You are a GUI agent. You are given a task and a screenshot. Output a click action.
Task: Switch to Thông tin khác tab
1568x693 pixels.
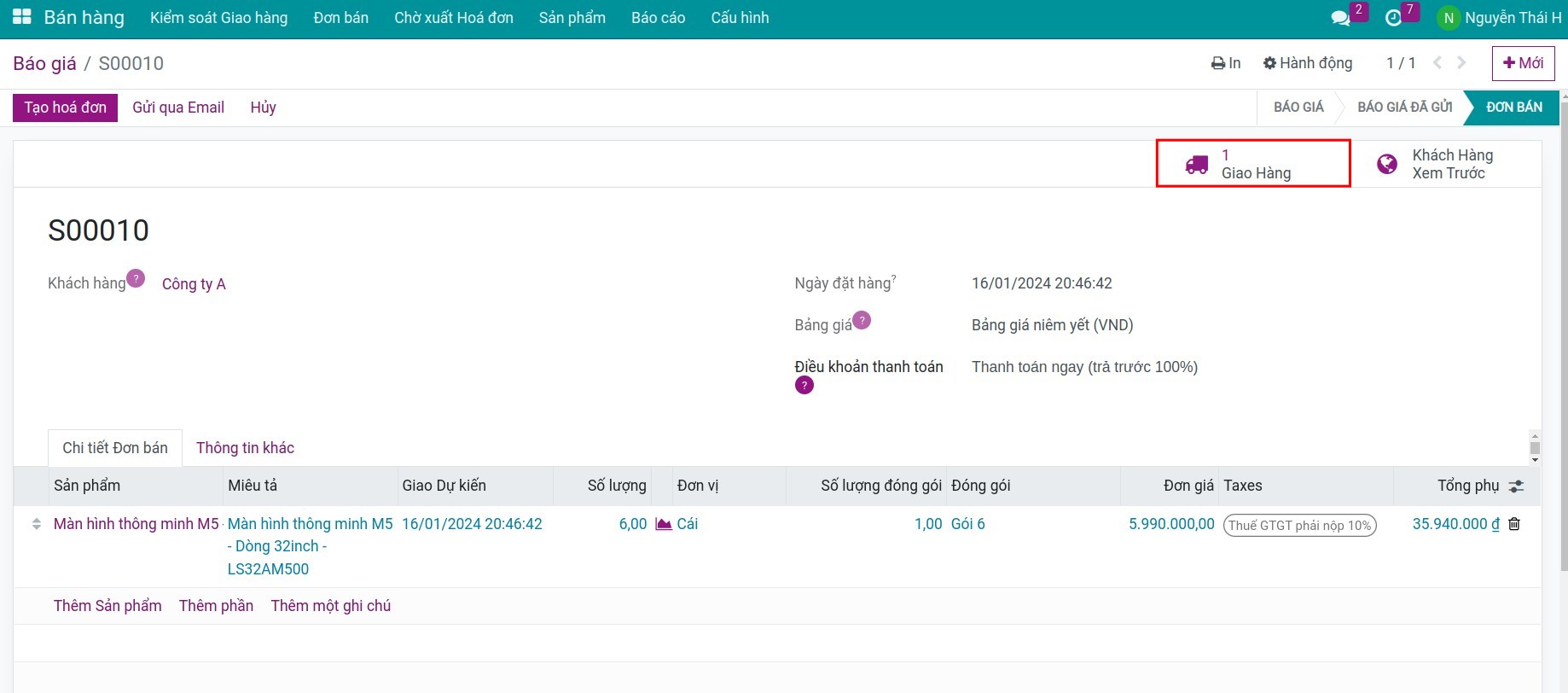point(245,448)
